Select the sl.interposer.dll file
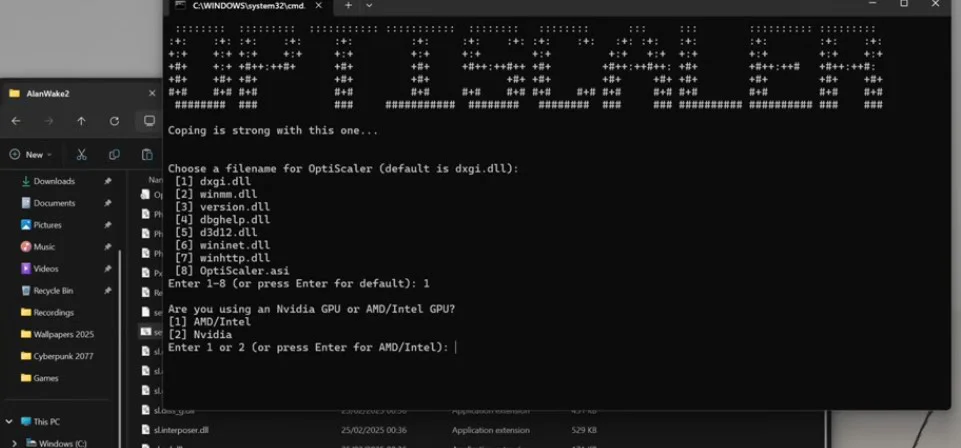 pos(181,430)
